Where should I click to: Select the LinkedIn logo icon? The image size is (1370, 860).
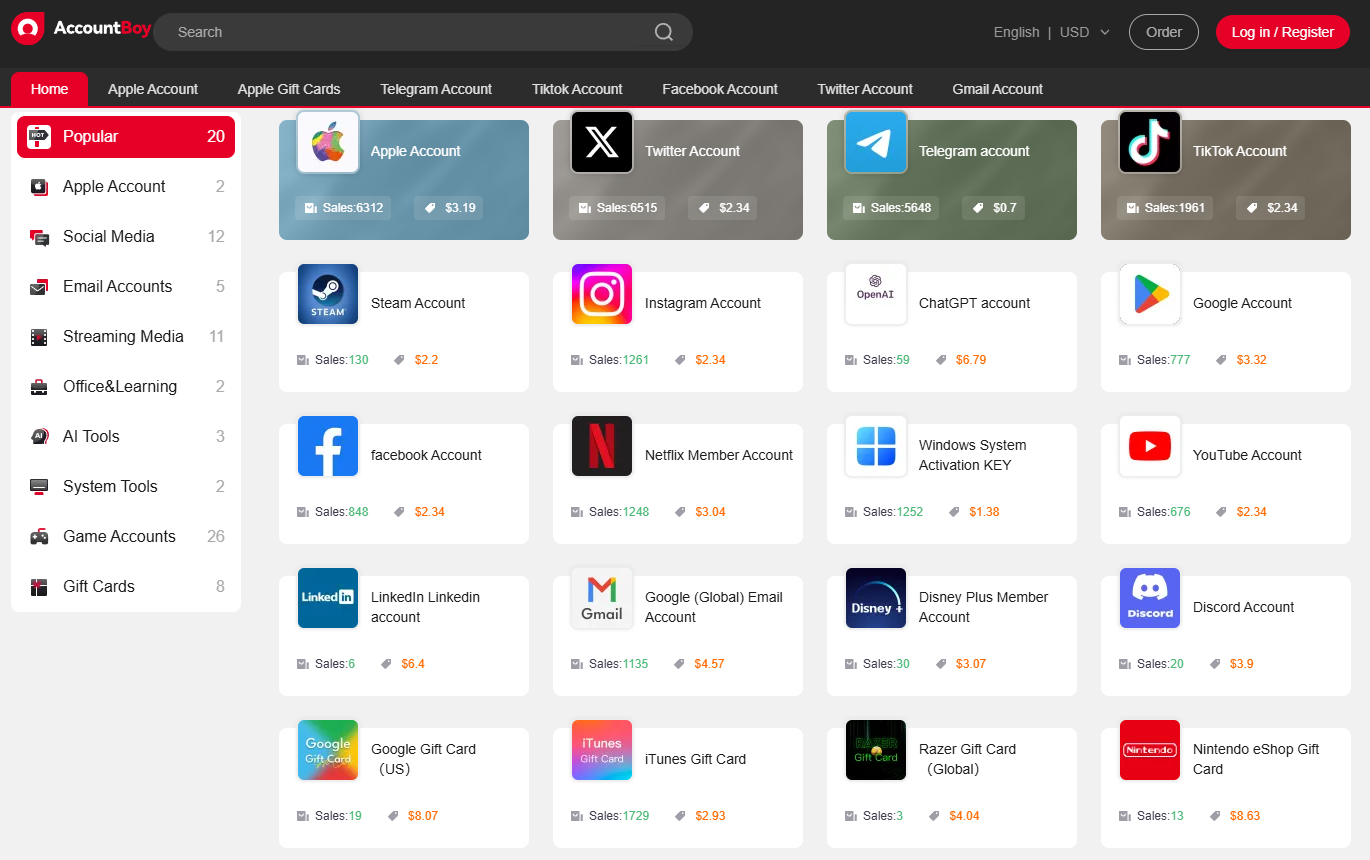pyautogui.click(x=328, y=598)
